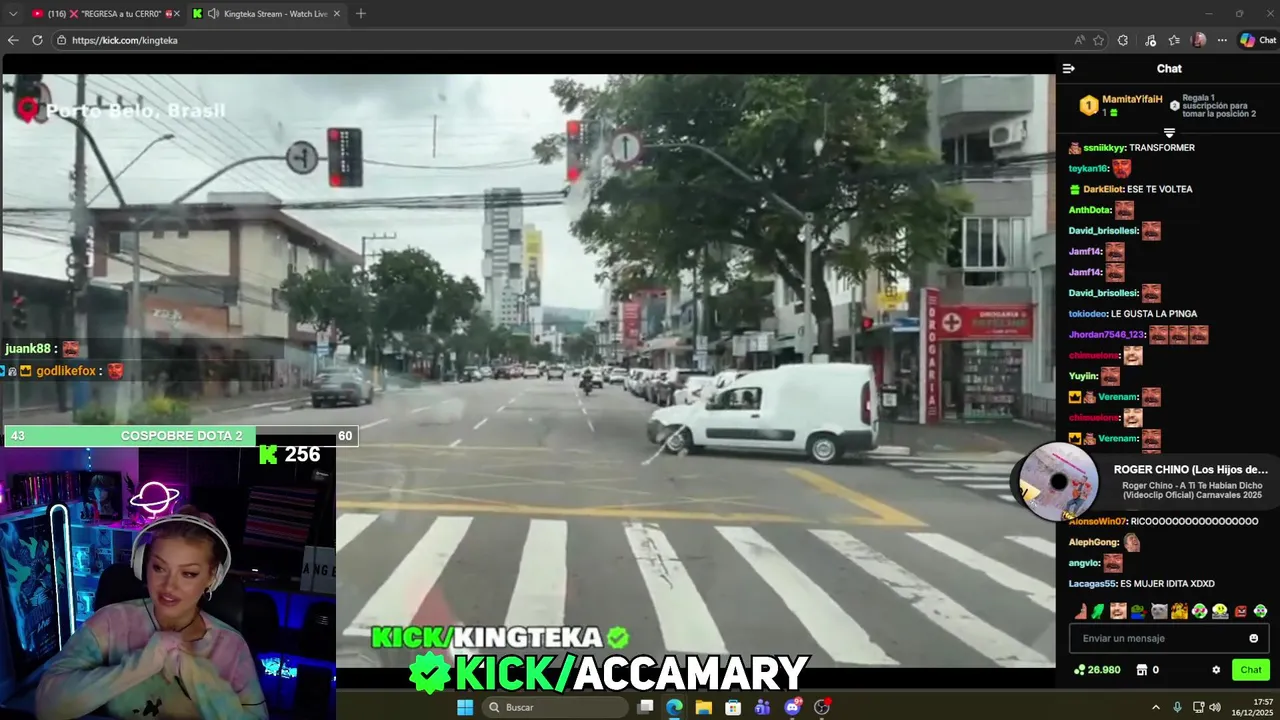Click username tokiodeo in chat
The image size is (1280, 720).
coord(1087,314)
